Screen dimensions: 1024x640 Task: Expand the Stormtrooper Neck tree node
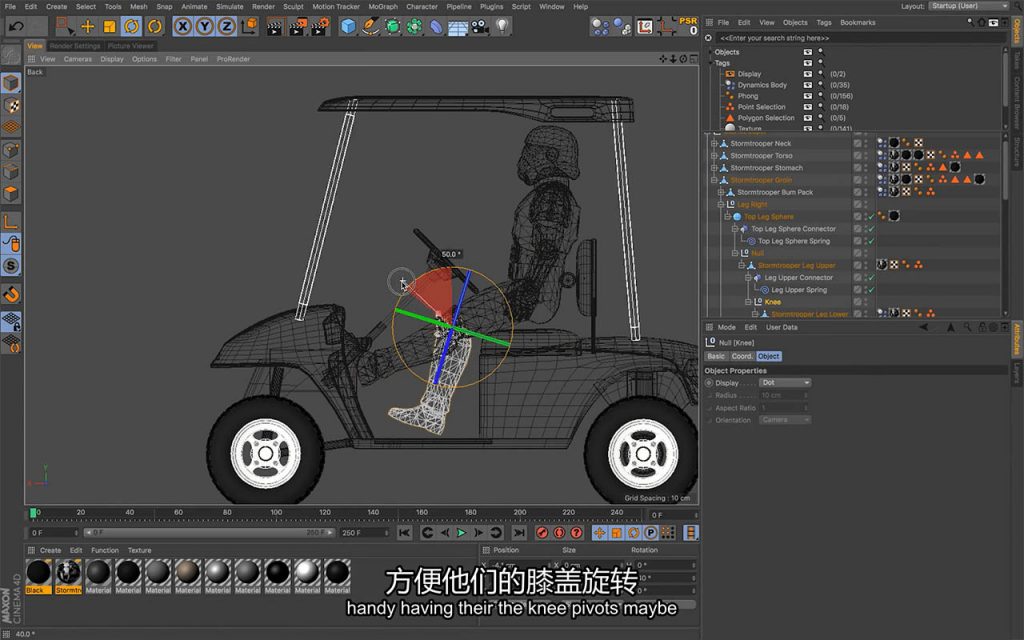(714, 144)
